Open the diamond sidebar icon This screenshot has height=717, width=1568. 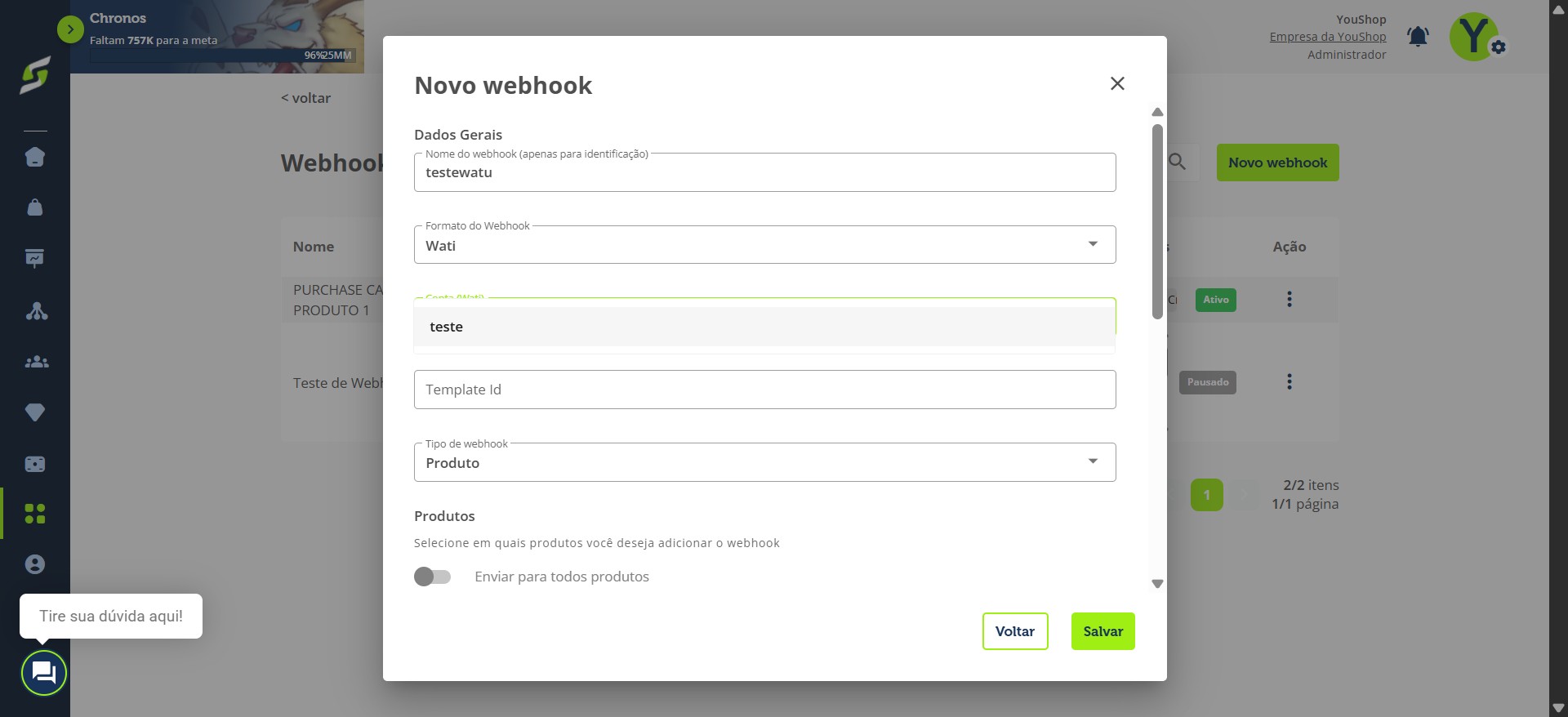35,412
